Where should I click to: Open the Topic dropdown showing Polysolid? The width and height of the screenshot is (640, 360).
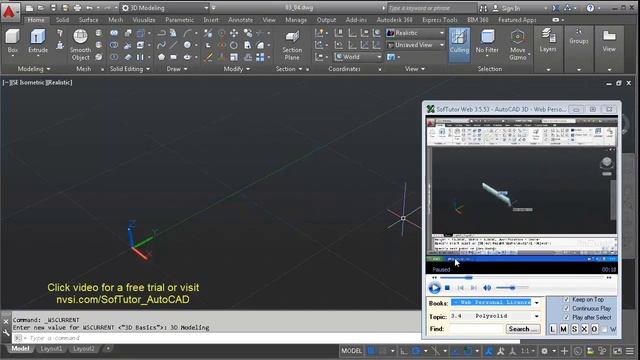536,316
